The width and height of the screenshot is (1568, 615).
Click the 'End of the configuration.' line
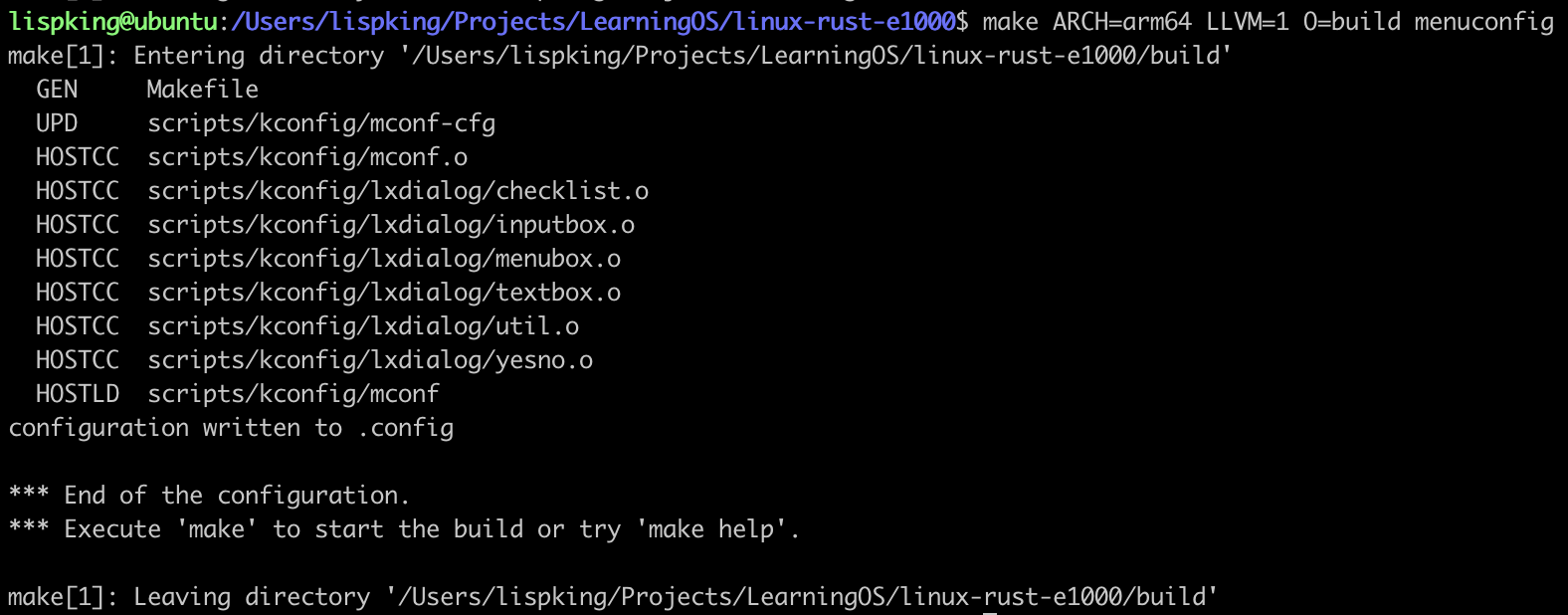click(209, 496)
